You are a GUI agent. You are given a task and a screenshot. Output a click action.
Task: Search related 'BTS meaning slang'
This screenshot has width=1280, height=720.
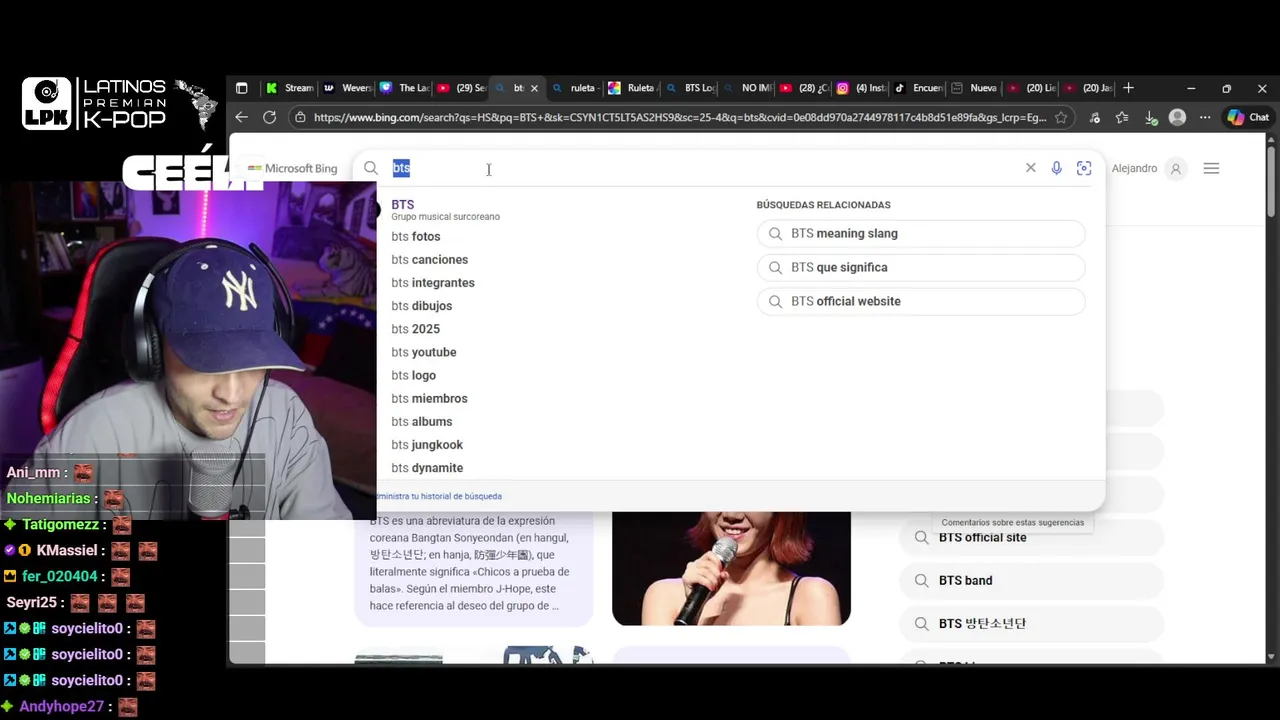[921, 233]
